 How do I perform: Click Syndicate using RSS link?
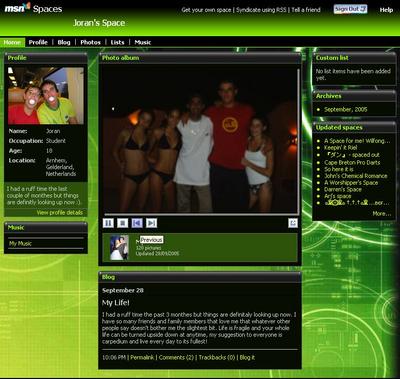261,10
